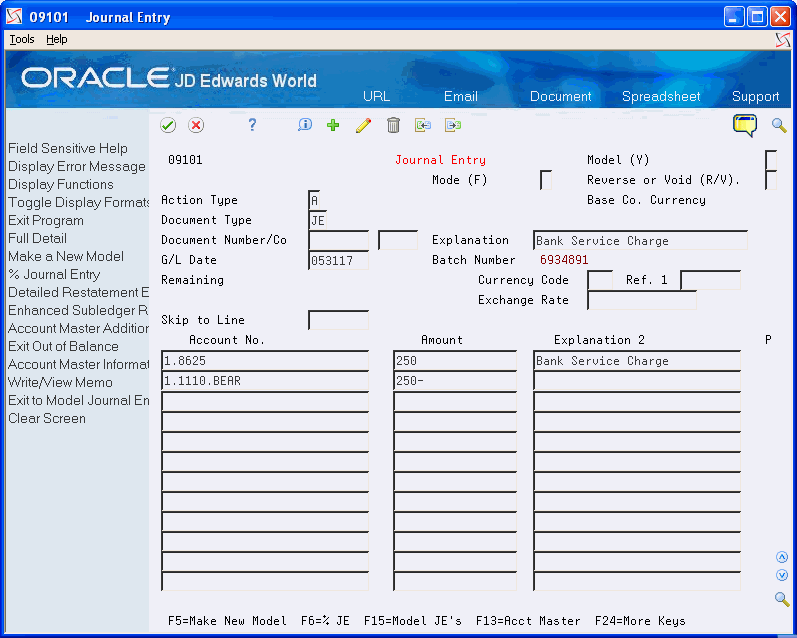Select % Journal Entry in sidebar
Image resolution: width=797 pixels, height=638 pixels.
pos(54,274)
